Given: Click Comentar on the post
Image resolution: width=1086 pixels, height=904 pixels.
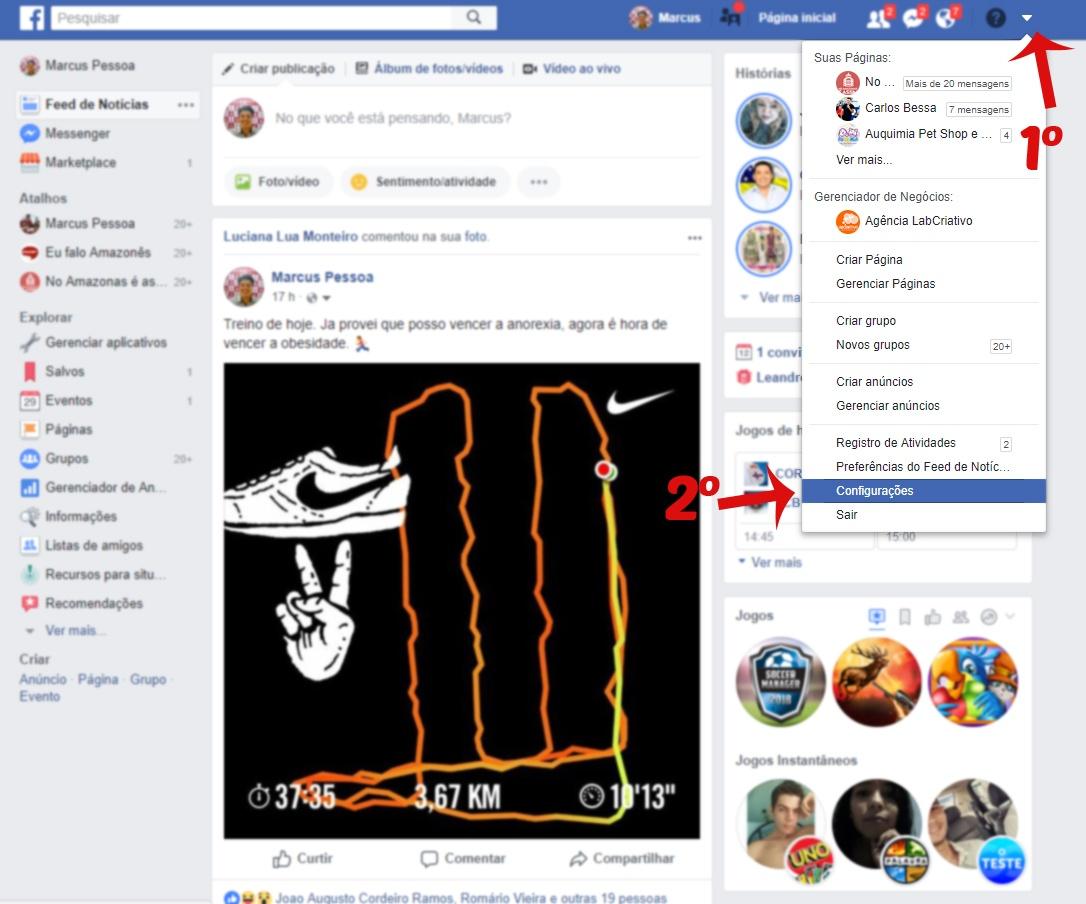Looking at the screenshot, I should point(463,859).
